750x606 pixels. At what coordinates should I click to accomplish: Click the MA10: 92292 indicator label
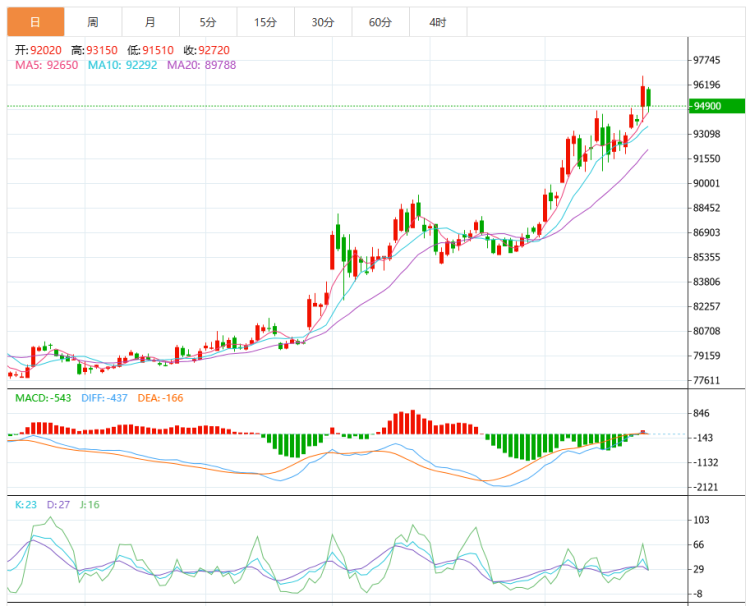tap(123, 65)
